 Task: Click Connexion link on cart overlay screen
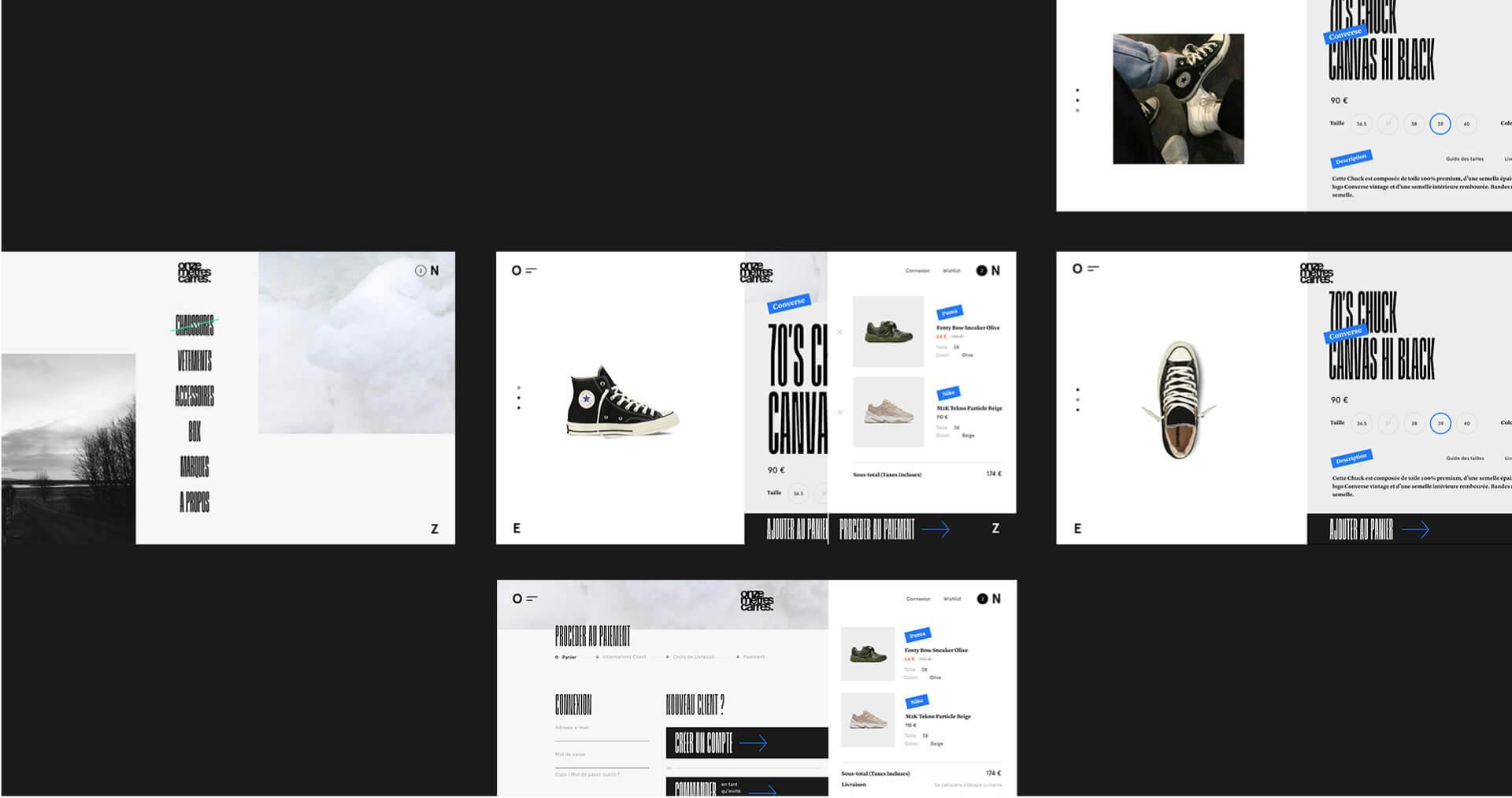(917, 270)
